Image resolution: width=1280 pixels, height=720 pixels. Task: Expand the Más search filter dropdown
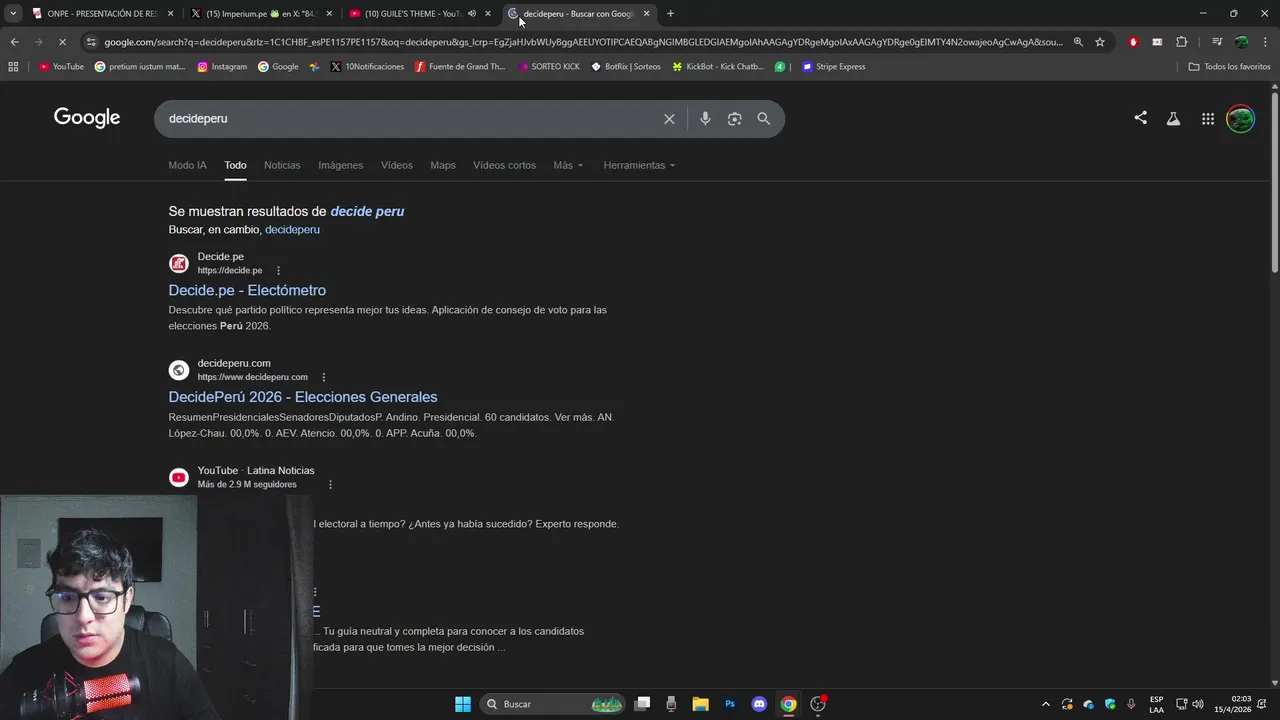pyautogui.click(x=568, y=165)
